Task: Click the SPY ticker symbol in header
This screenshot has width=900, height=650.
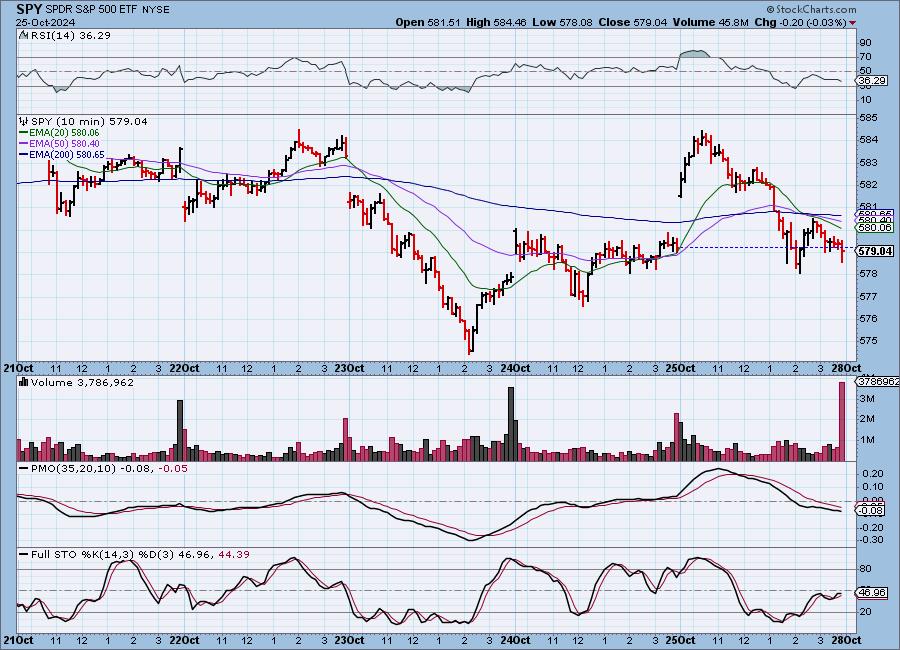Action: coord(29,9)
